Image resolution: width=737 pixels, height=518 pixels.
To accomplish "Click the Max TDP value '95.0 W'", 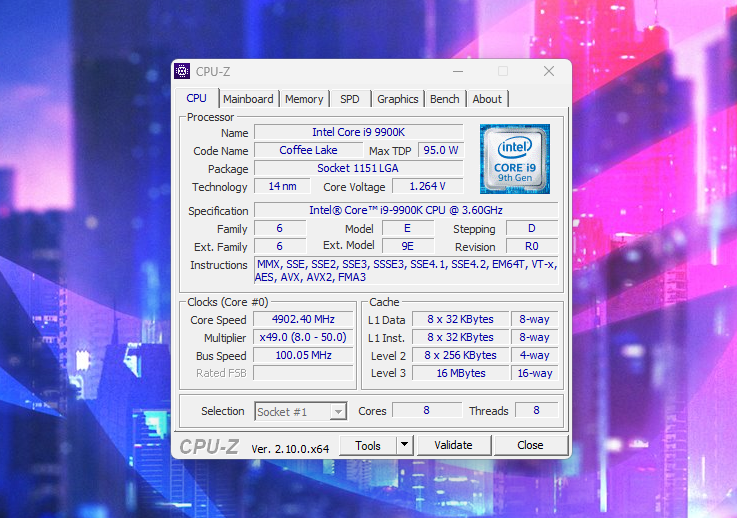I will click(x=441, y=150).
